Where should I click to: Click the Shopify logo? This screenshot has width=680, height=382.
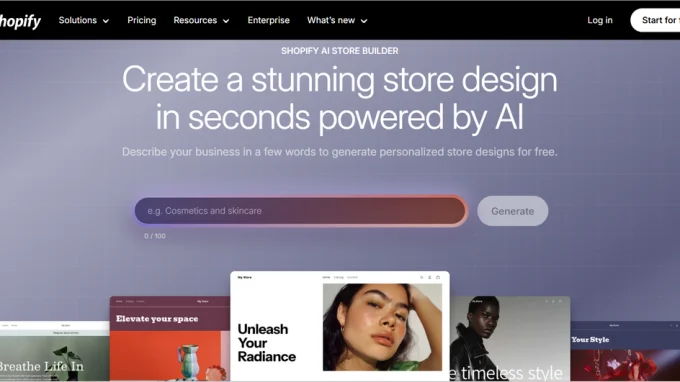[20, 21]
